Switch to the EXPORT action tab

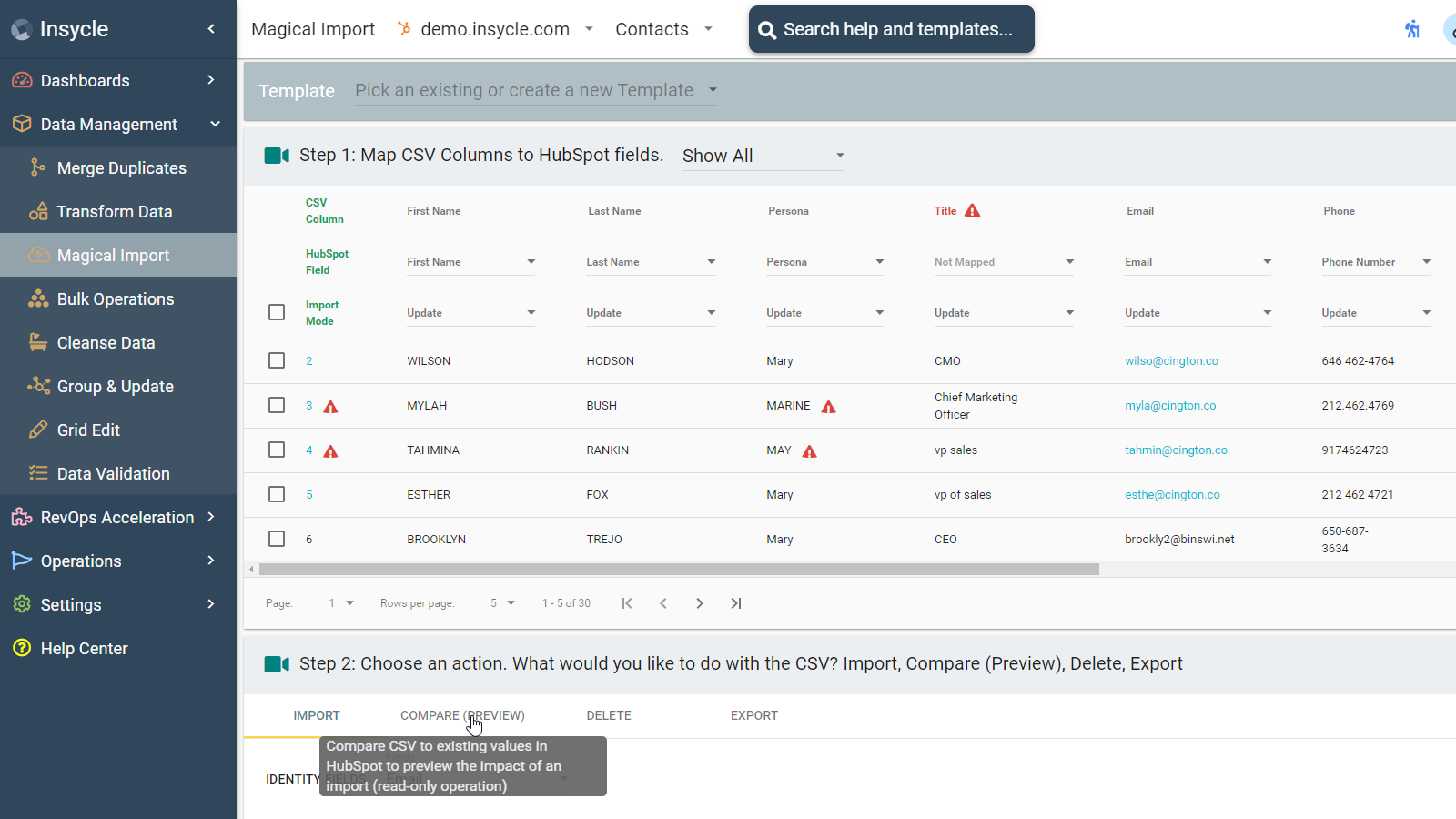pyautogui.click(x=753, y=715)
